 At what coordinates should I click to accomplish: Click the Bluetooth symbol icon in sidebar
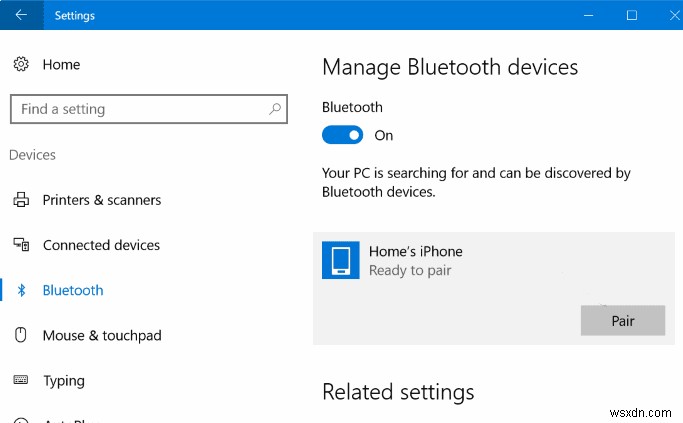click(21, 290)
